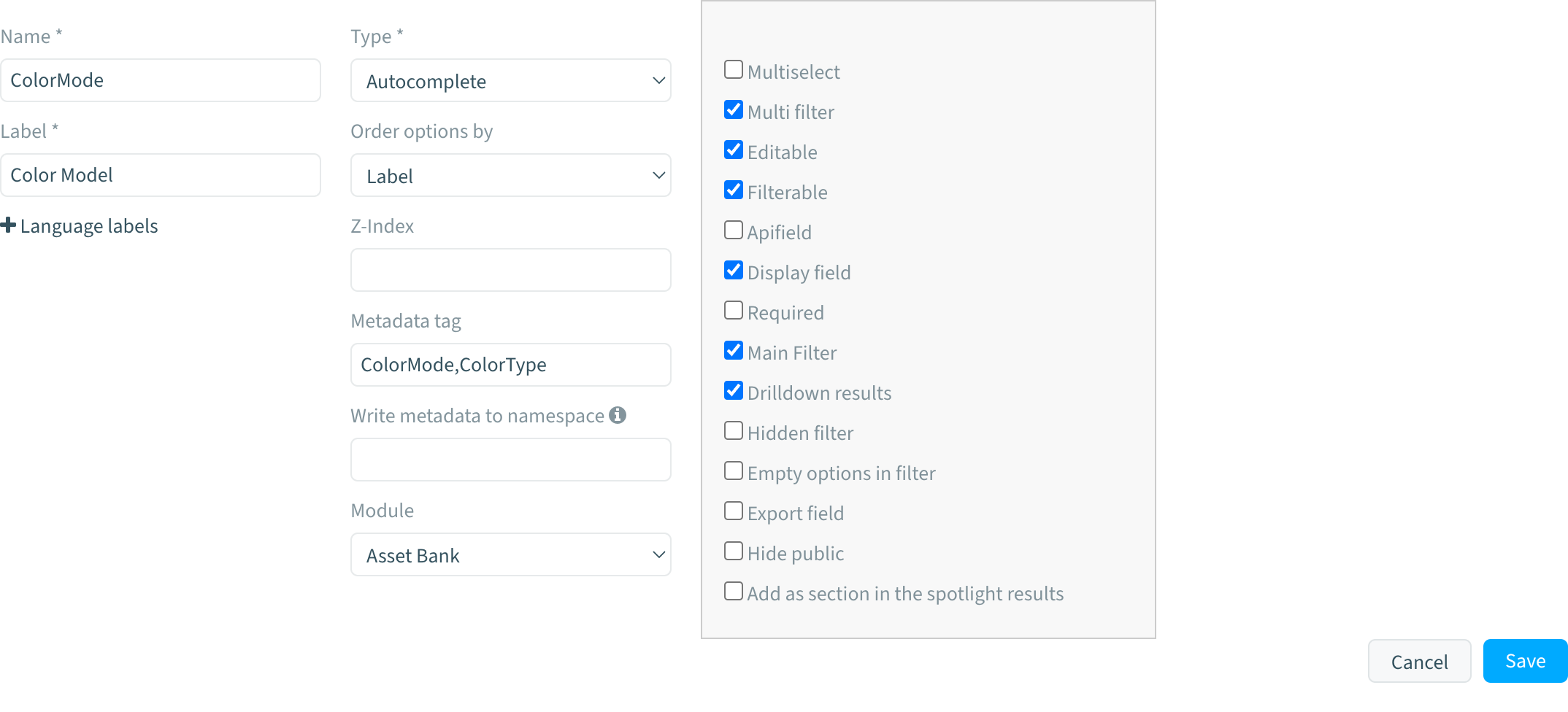
Task: Open the Order options by dropdown
Action: coord(510,175)
